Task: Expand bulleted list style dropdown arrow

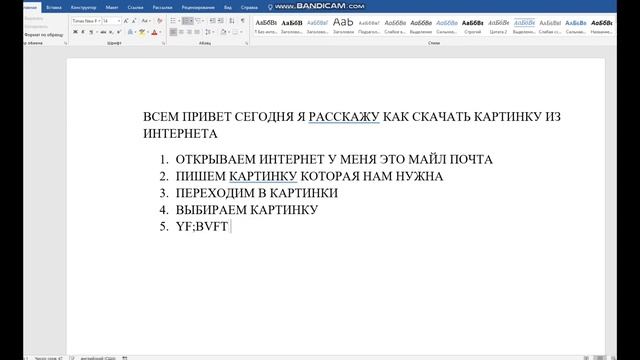Action: point(179,20)
